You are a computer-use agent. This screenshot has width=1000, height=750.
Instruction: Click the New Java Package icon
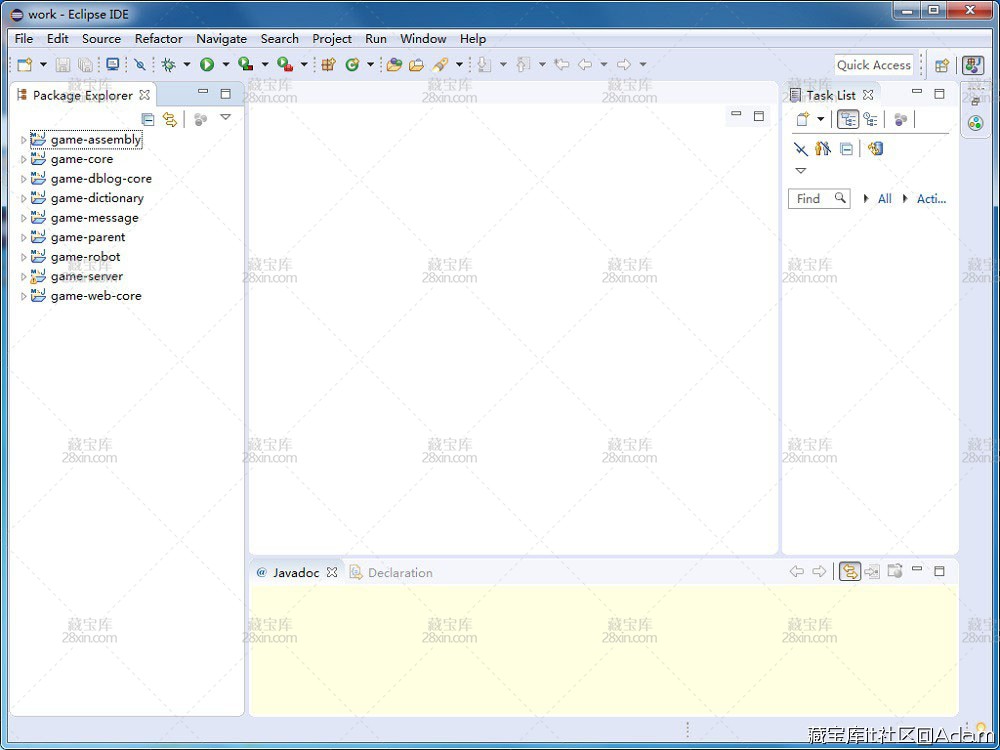[x=328, y=64]
